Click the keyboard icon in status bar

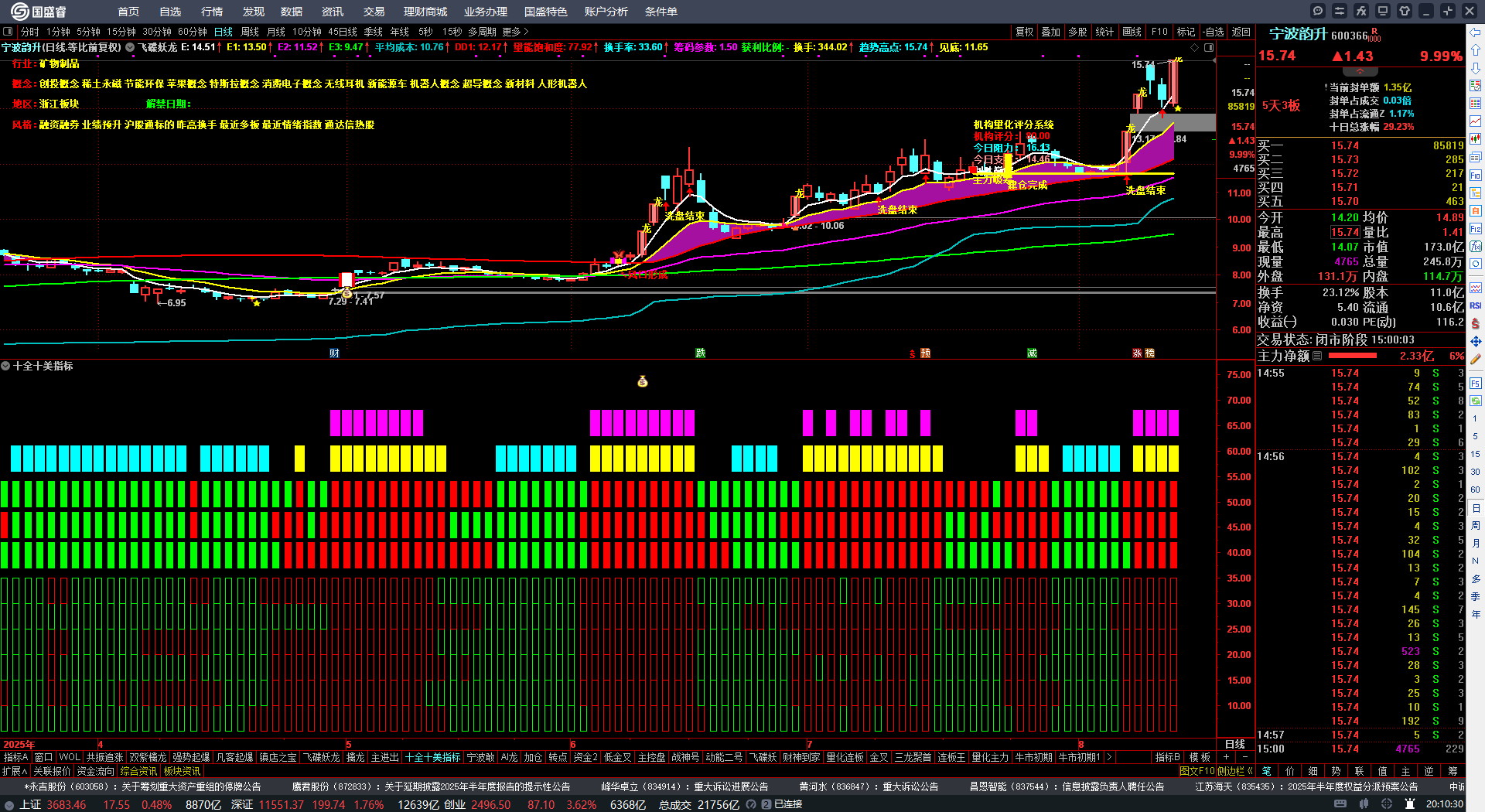point(1340,804)
